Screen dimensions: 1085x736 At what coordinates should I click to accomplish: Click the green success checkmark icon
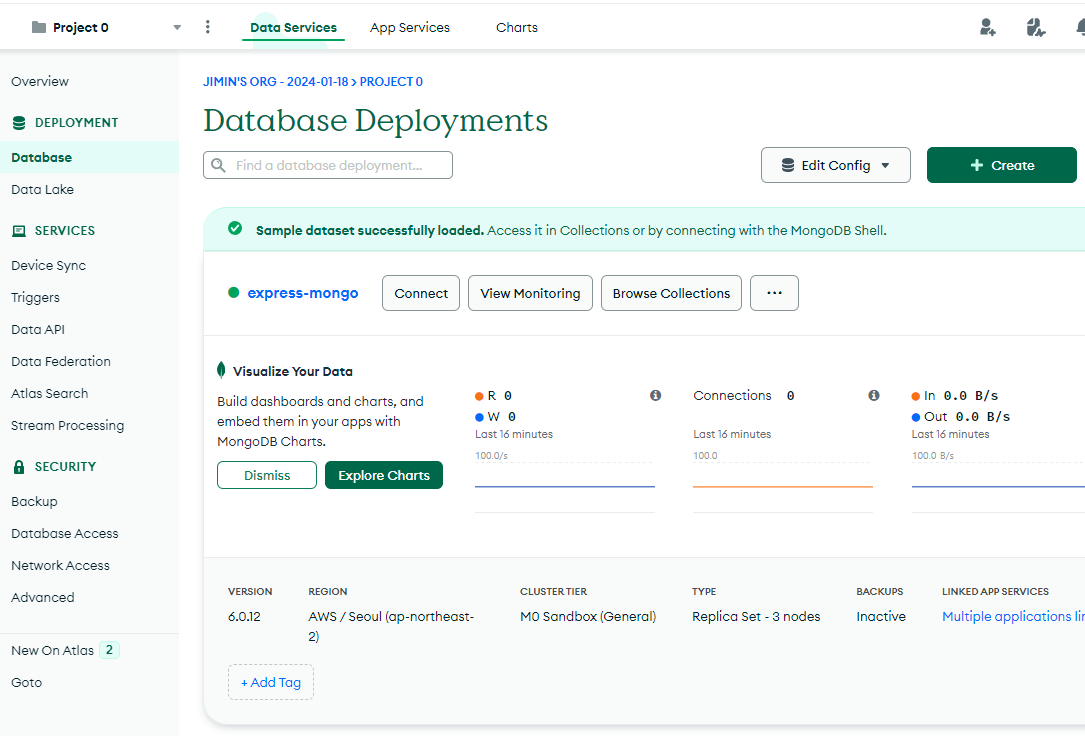235,228
